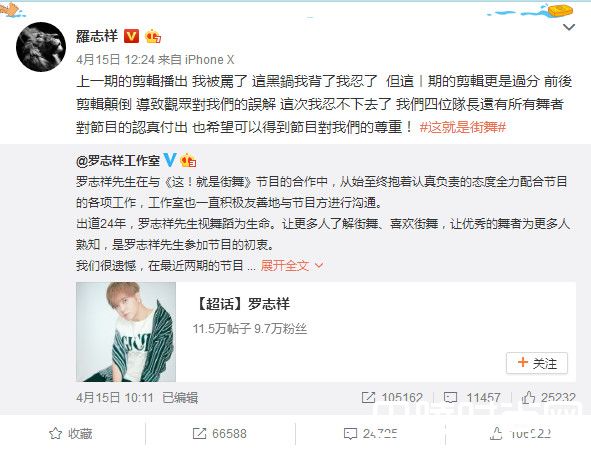The image size is (591, 453).
Task: Like the main post with thumbs-up
Action: (521, 434)
